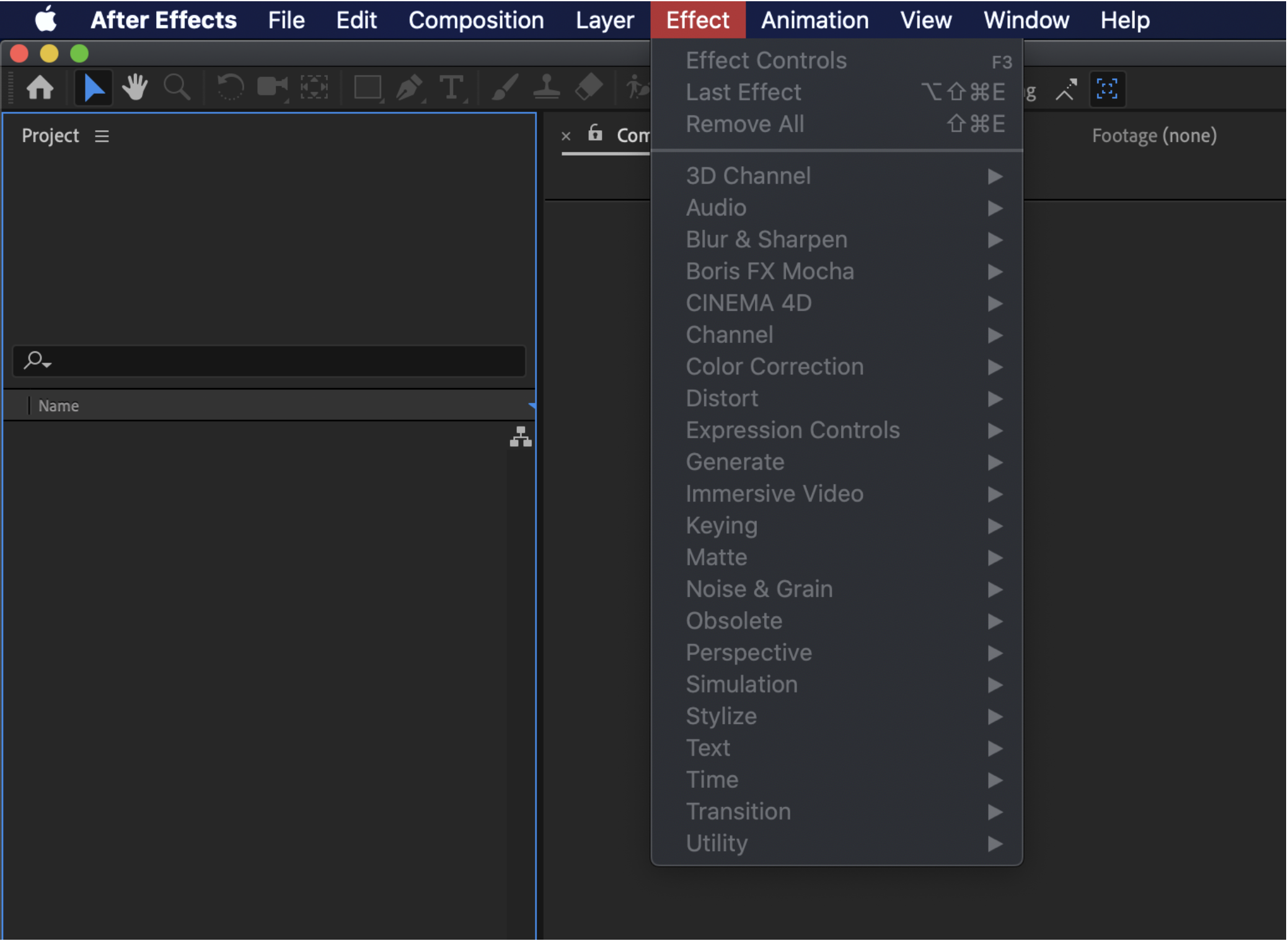Expand the Utility submenu
Image resolution: width=1288 pixels, height=941 pixels.
pos(837,843)
